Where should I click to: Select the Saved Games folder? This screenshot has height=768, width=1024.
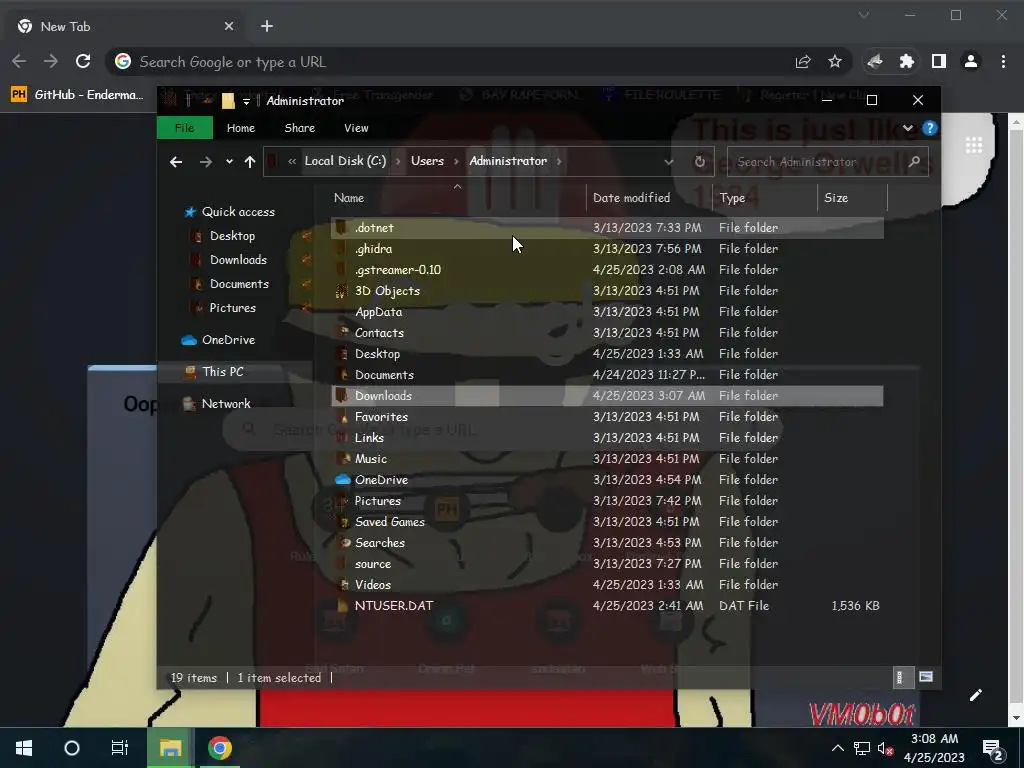tap(607, 522)
